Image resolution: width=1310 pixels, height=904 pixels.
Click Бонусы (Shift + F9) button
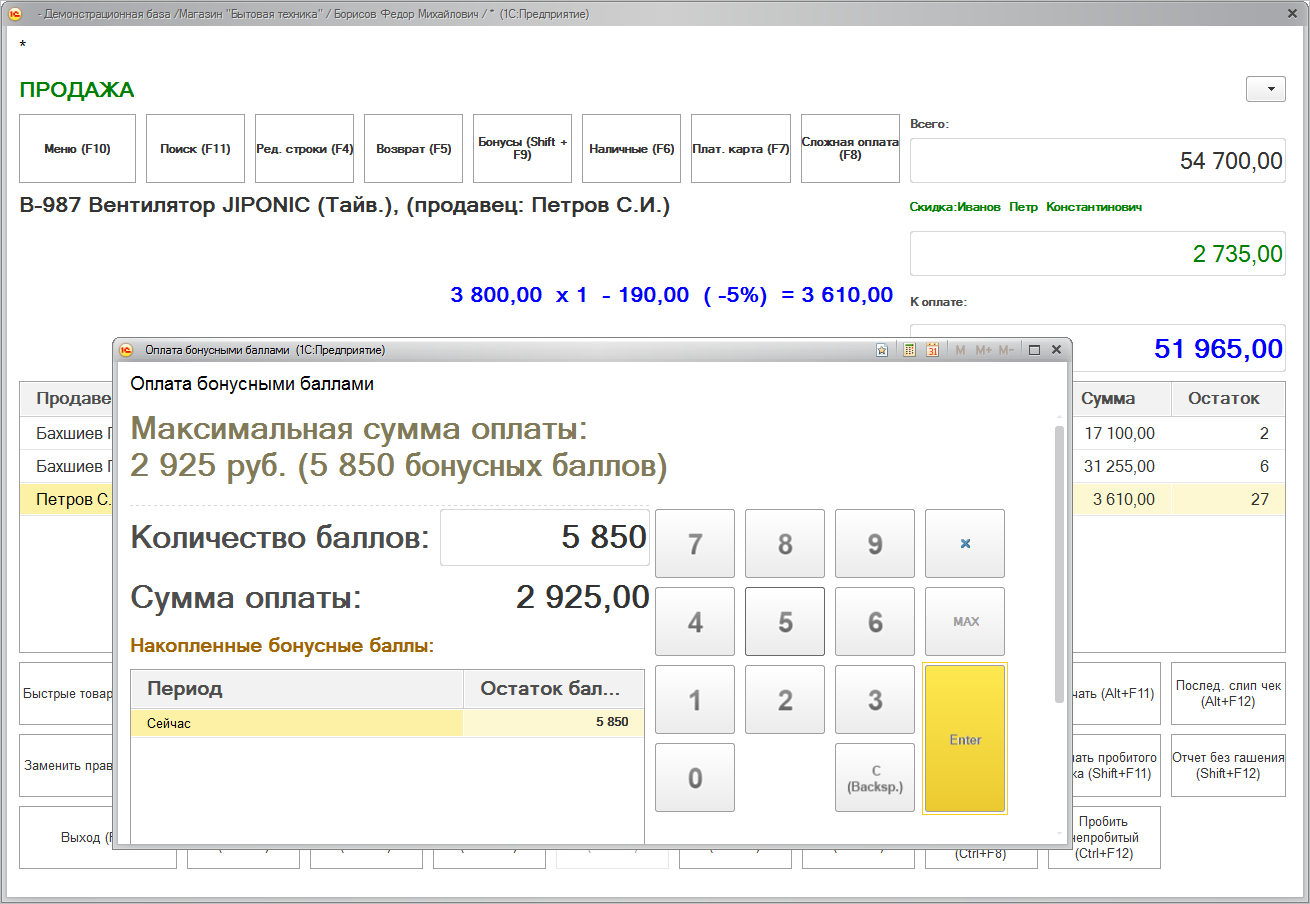(523, 149)
